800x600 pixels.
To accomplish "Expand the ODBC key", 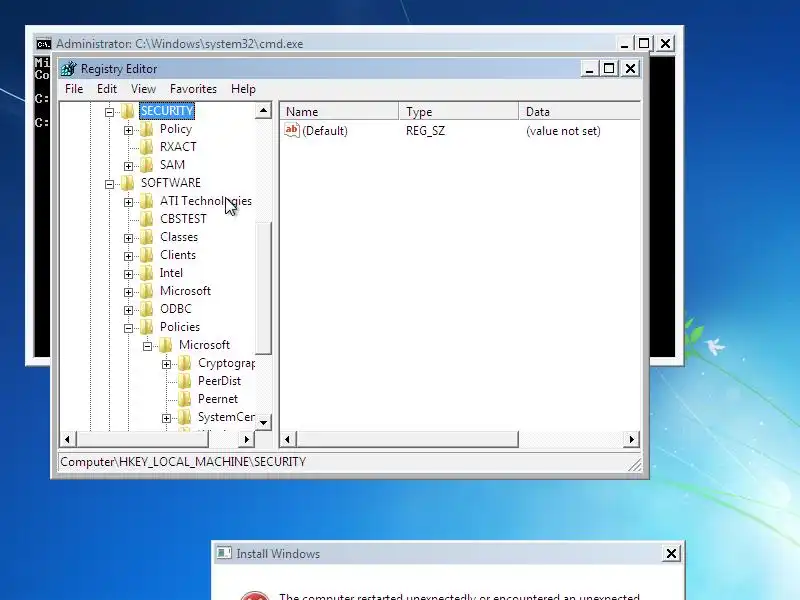I will click(128, 310).
